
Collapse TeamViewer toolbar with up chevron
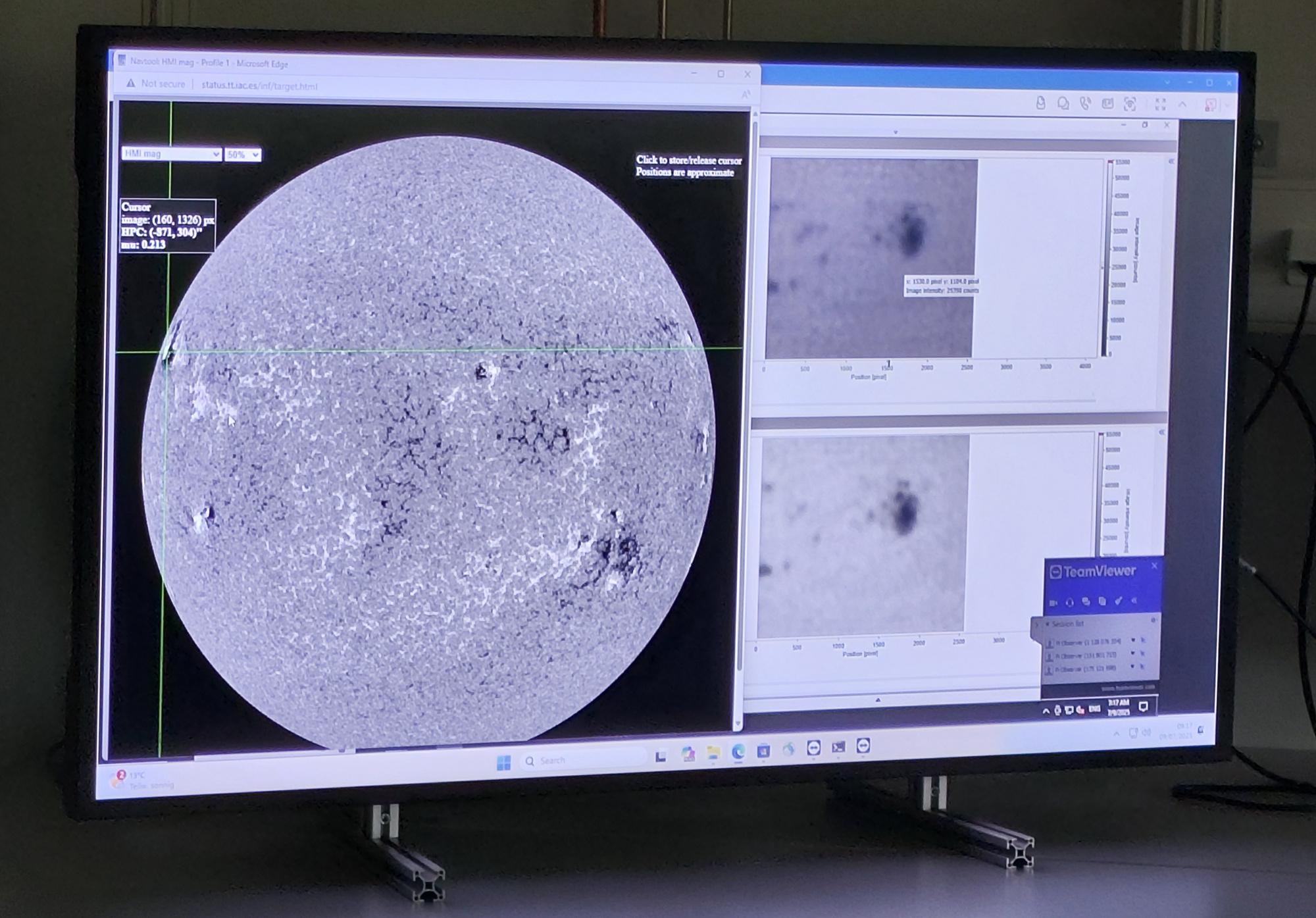point(1182,105)
